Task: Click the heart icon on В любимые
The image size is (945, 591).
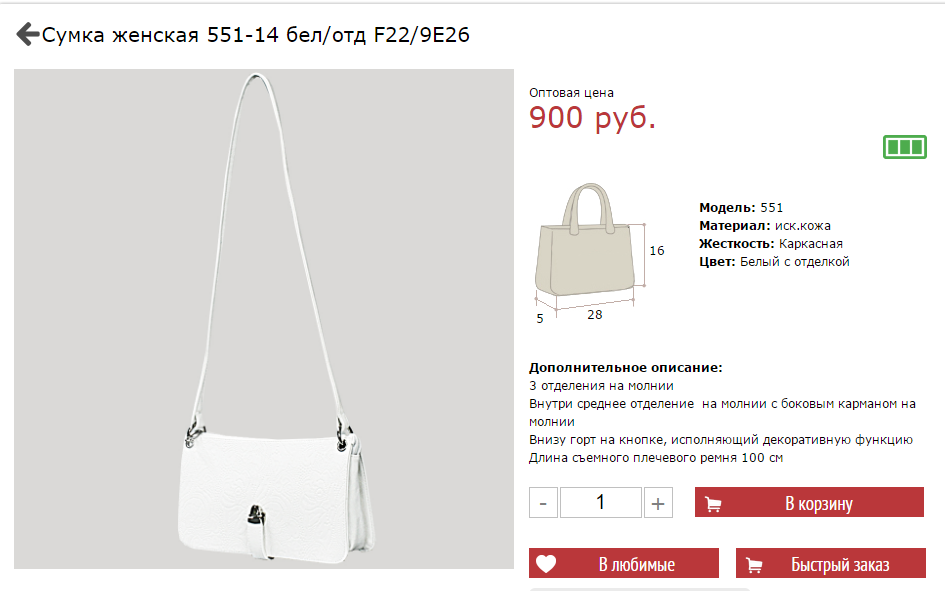Action: click(546, 564)
